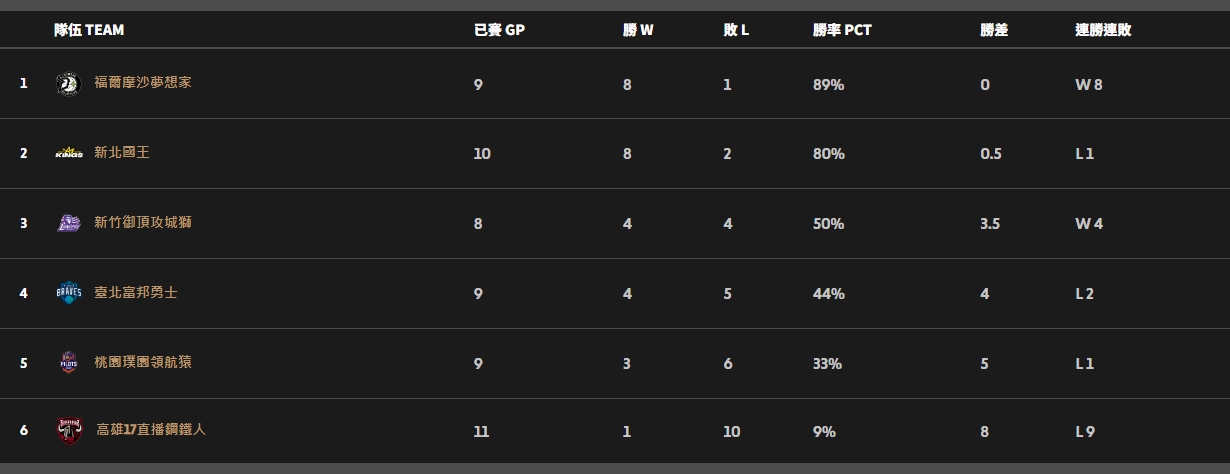This screenshot has width=1230, height=474.
Task: Click the Formosa Dreamers team logo
Action: [x=68, y=84]
